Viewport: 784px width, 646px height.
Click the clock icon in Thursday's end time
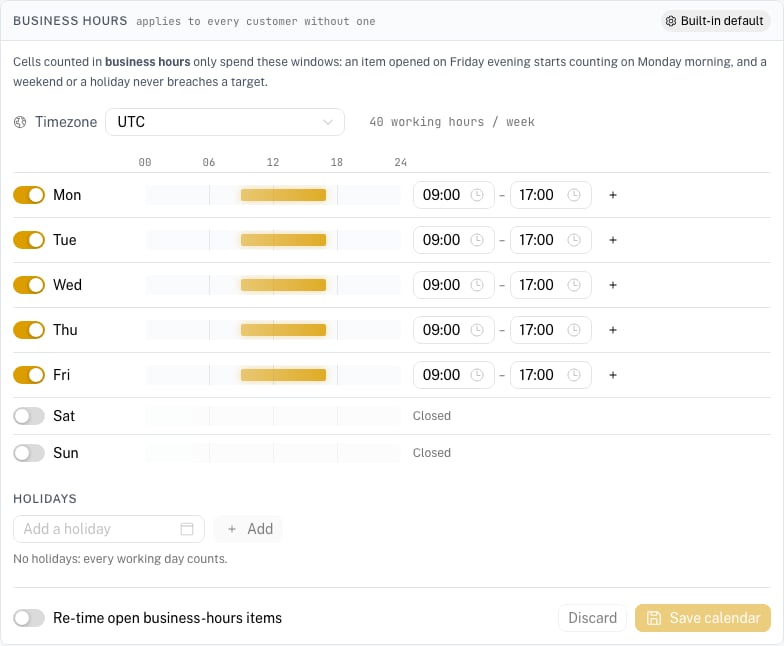point(574,330)
